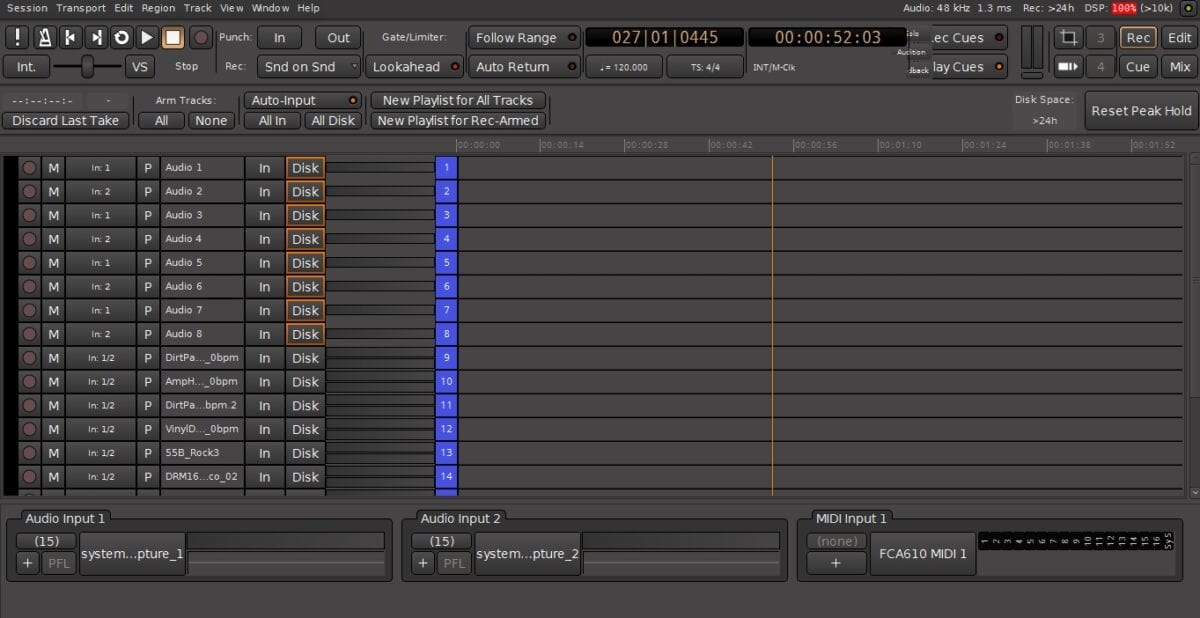Viewport: 1200px width, 618px height.
Task: Switch to the Mix tab
Action: click(x=1180, y=67)
